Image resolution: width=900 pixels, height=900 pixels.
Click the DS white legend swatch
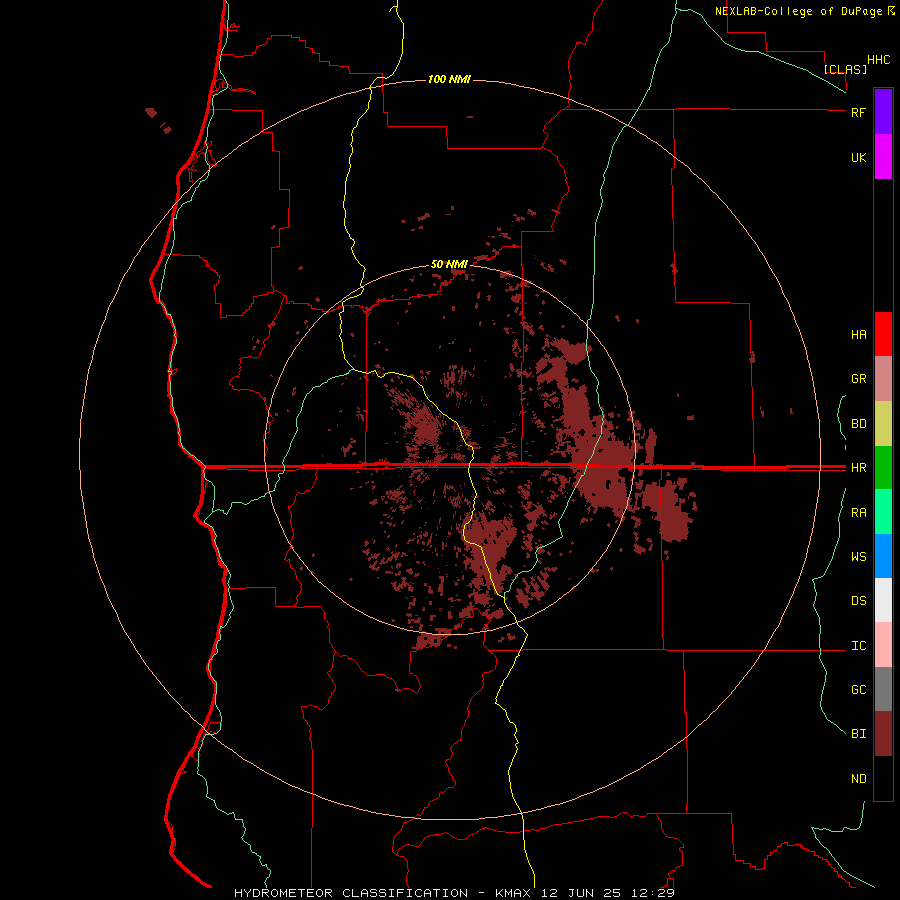coord(883,600)
